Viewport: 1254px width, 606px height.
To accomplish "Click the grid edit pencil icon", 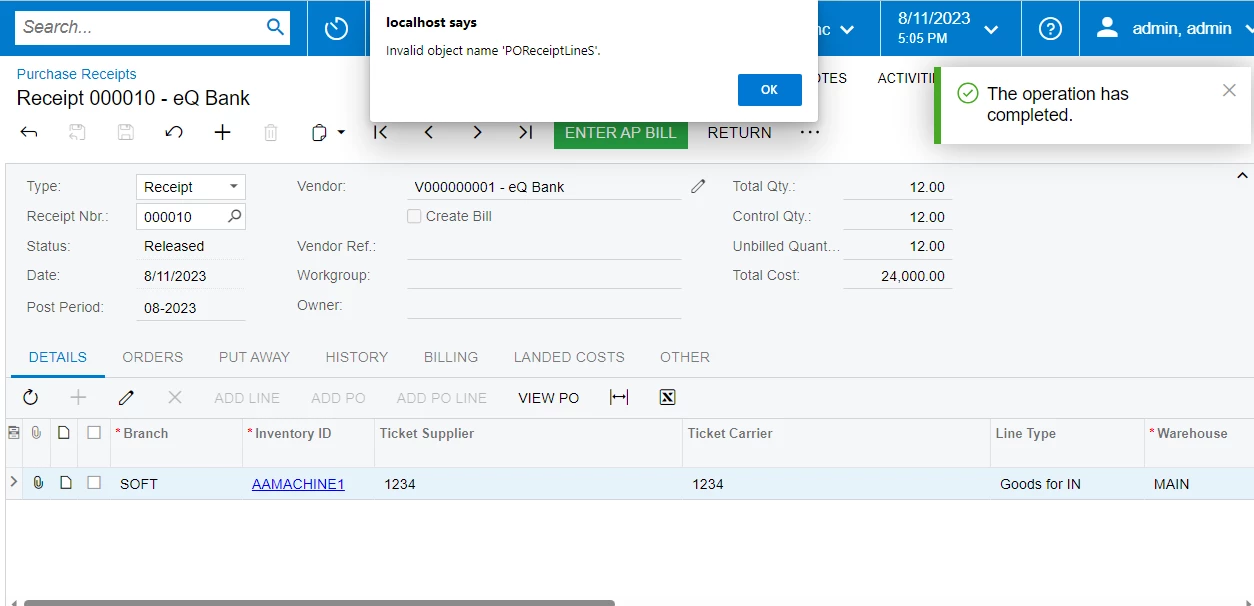I will pyautogui.click(x=126, y=397).
